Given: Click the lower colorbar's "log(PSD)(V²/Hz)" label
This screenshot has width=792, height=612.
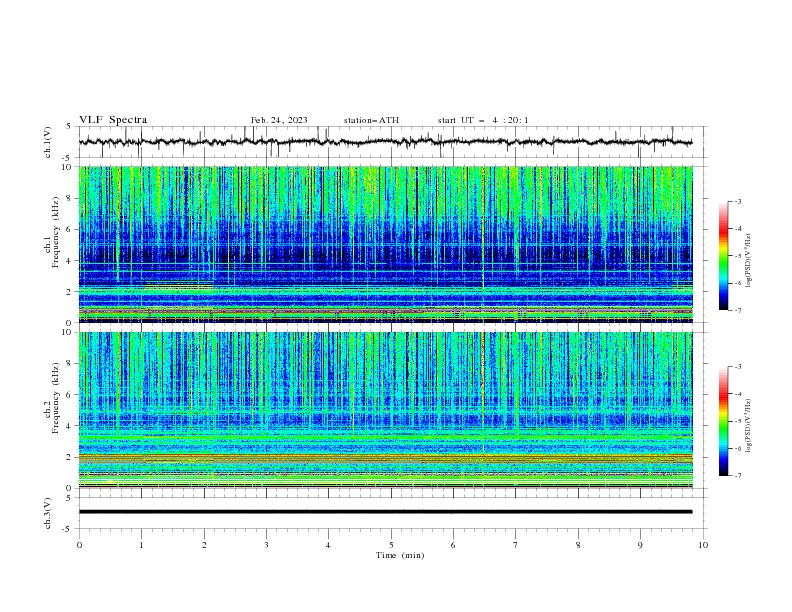Looking at the screenshot, I should [x=749, y=426].
